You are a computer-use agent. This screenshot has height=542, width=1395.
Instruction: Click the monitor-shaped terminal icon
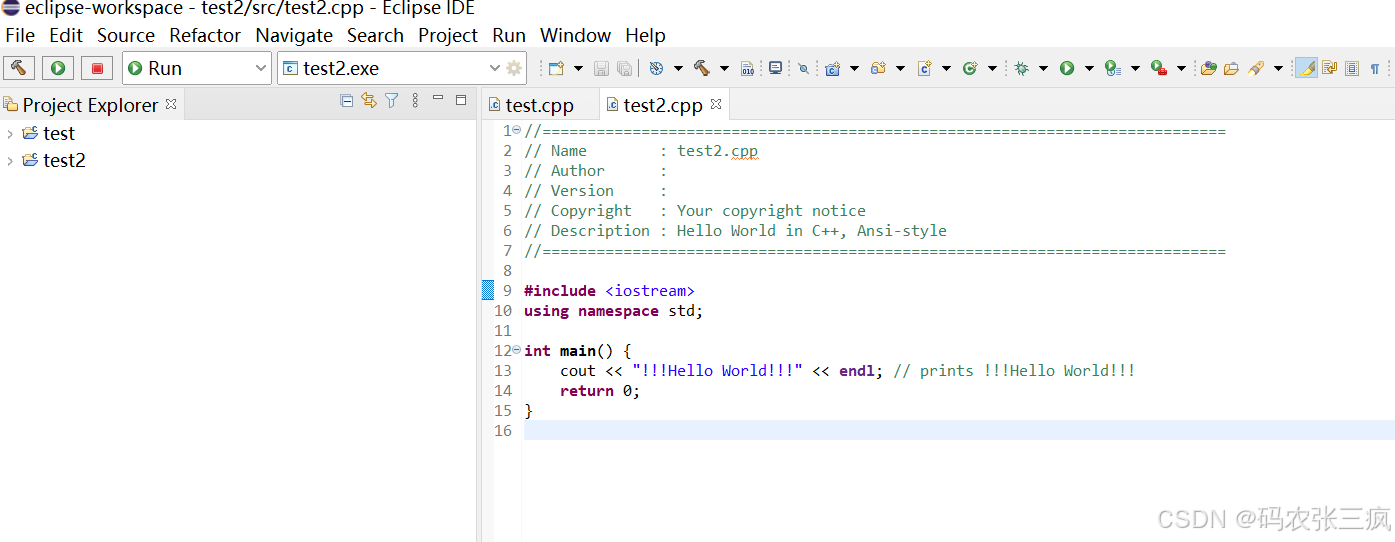point(775,68)
